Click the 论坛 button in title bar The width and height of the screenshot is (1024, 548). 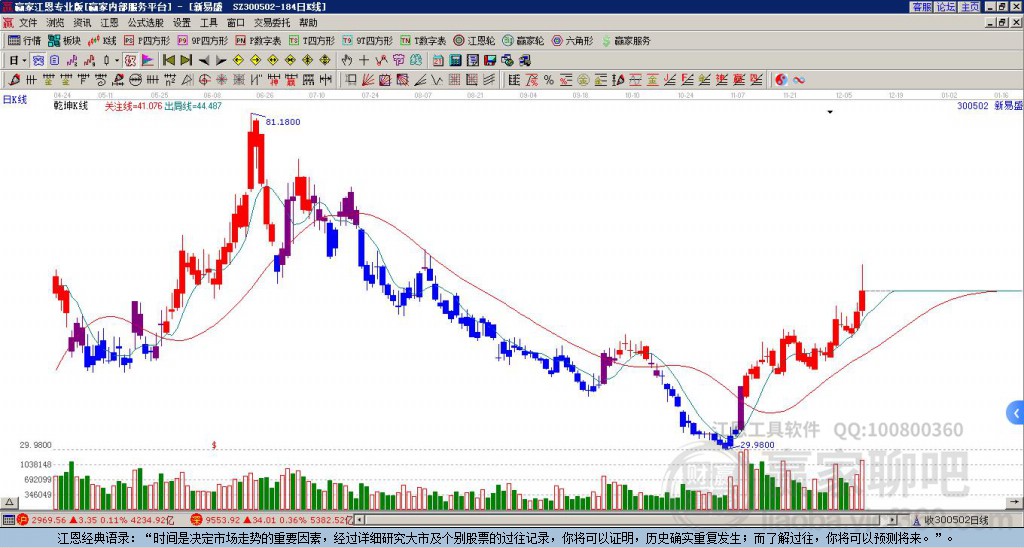tap(946, 7)
